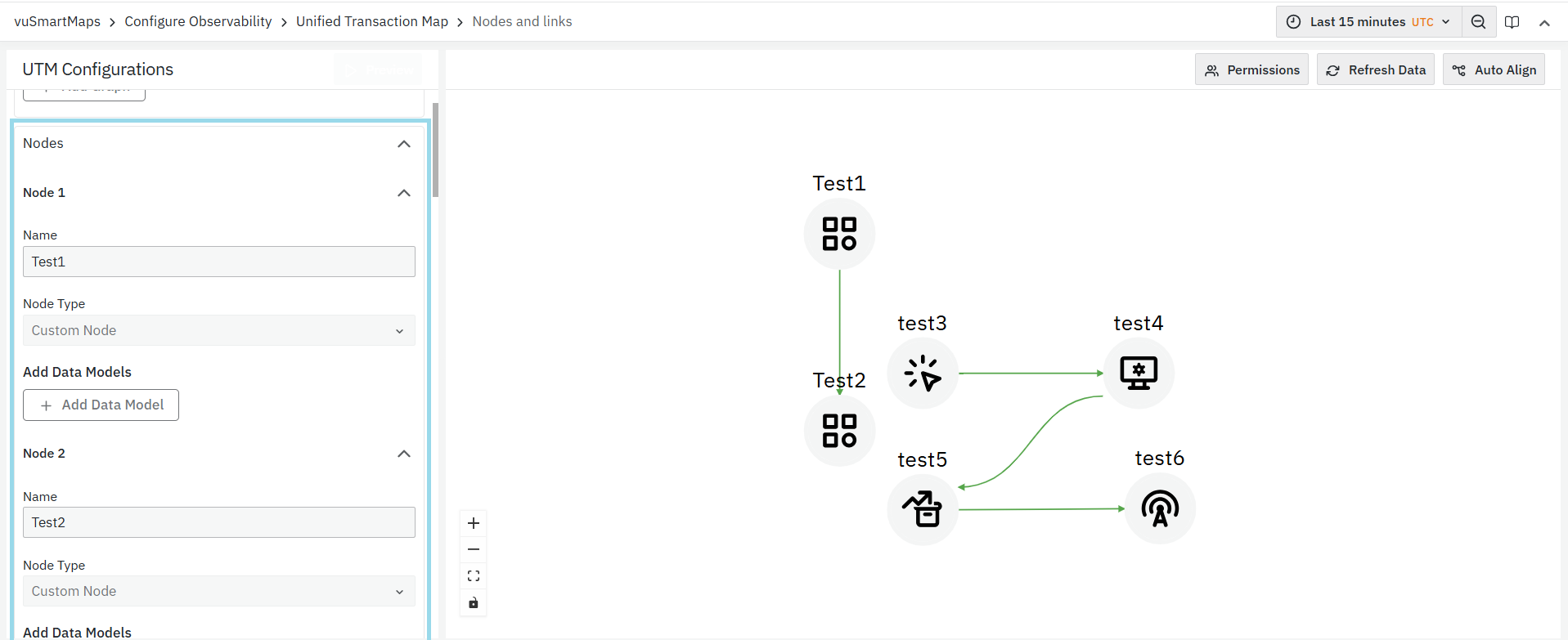Open Node 1 Node Type dropdown
Screen dimensions: 1568x640
218,330
